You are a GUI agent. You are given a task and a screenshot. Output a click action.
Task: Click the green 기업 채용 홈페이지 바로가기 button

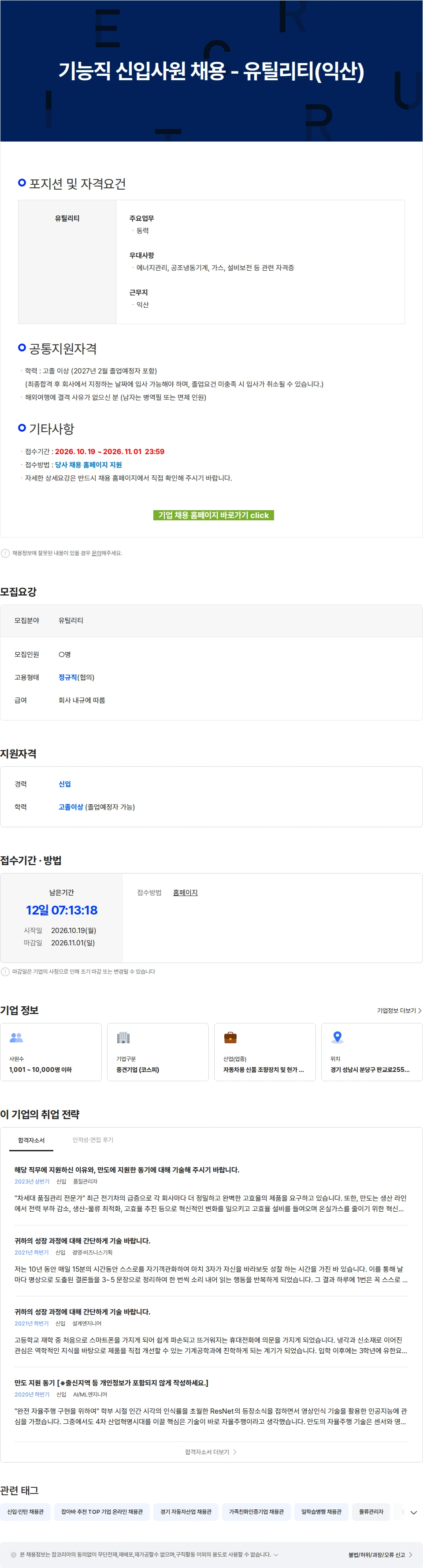pyautogui.click(x=213, y=515)
